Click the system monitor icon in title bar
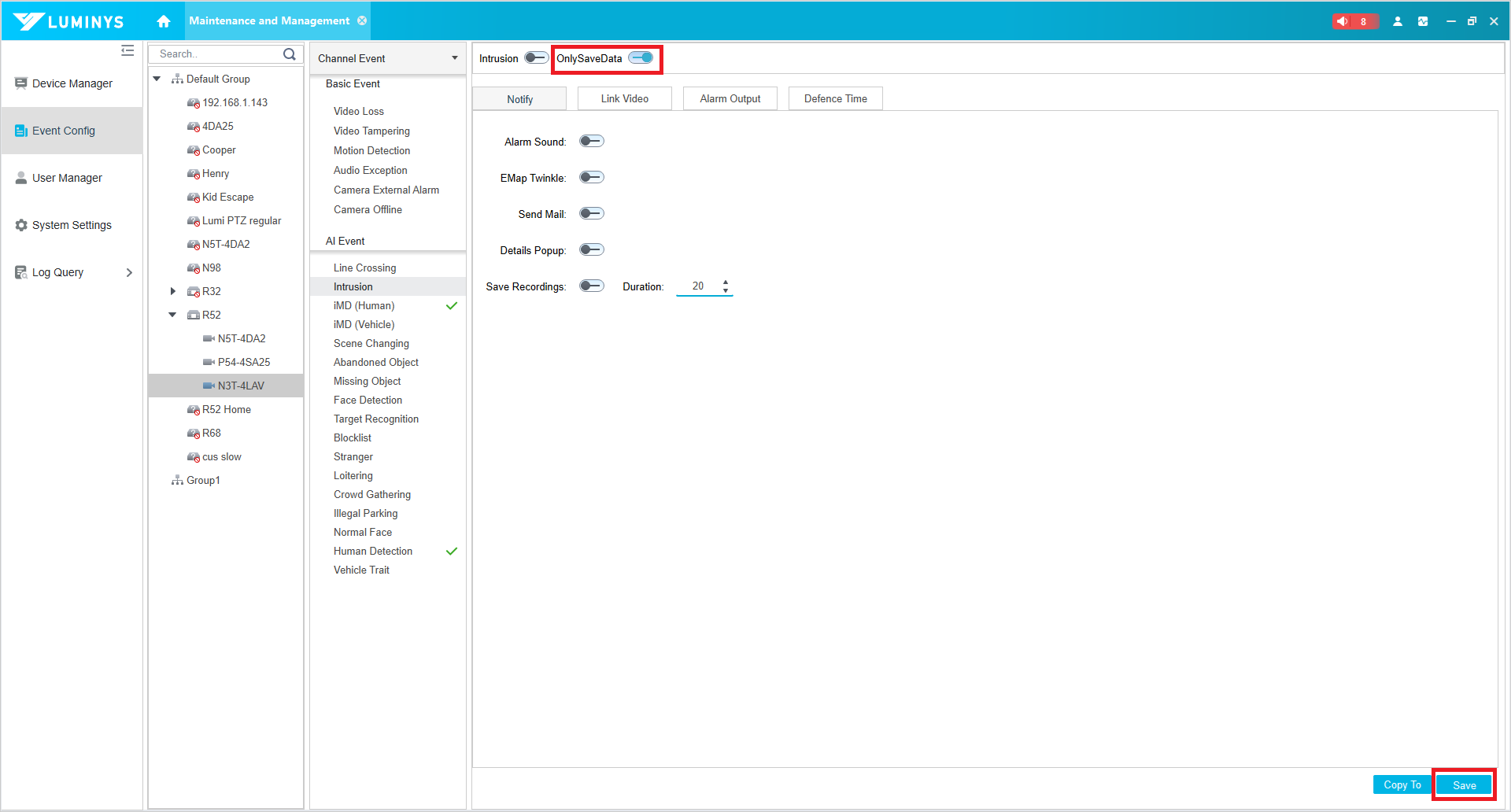This screenshot has height=812, width=1511. 1423,21
